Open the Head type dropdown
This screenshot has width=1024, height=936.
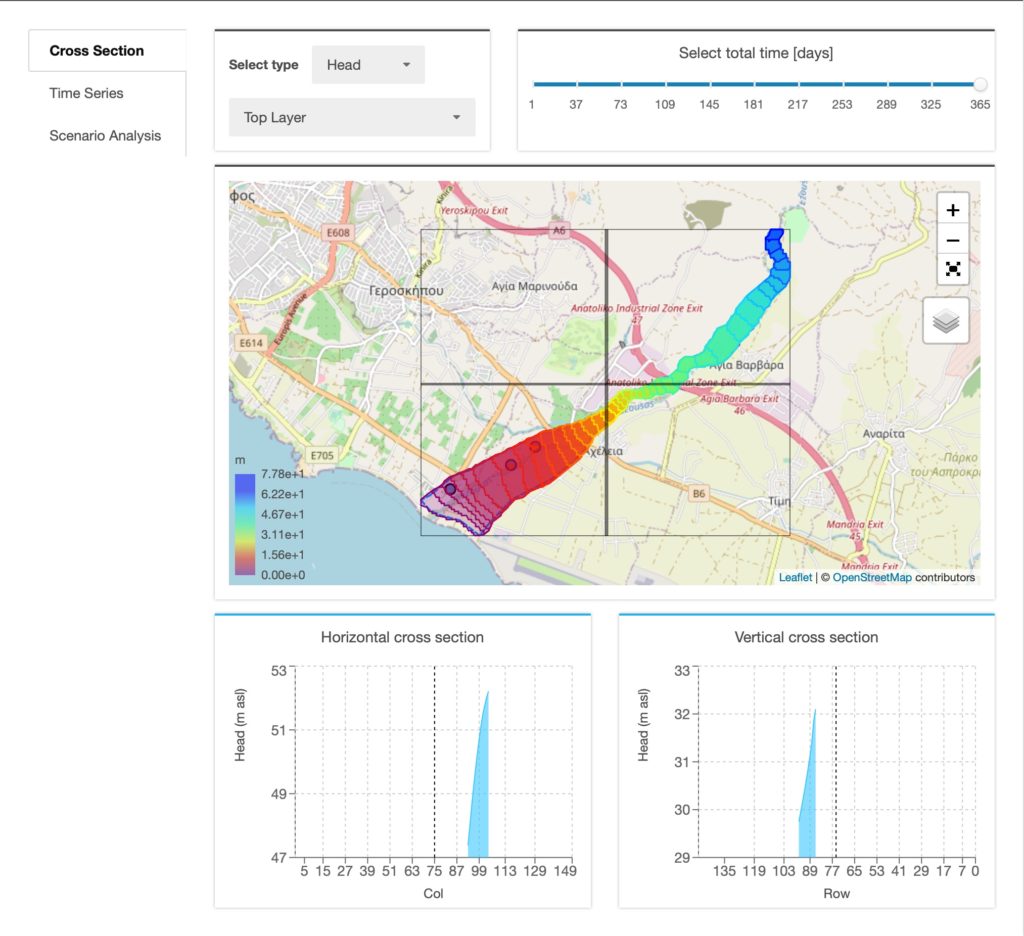point(368,65)
